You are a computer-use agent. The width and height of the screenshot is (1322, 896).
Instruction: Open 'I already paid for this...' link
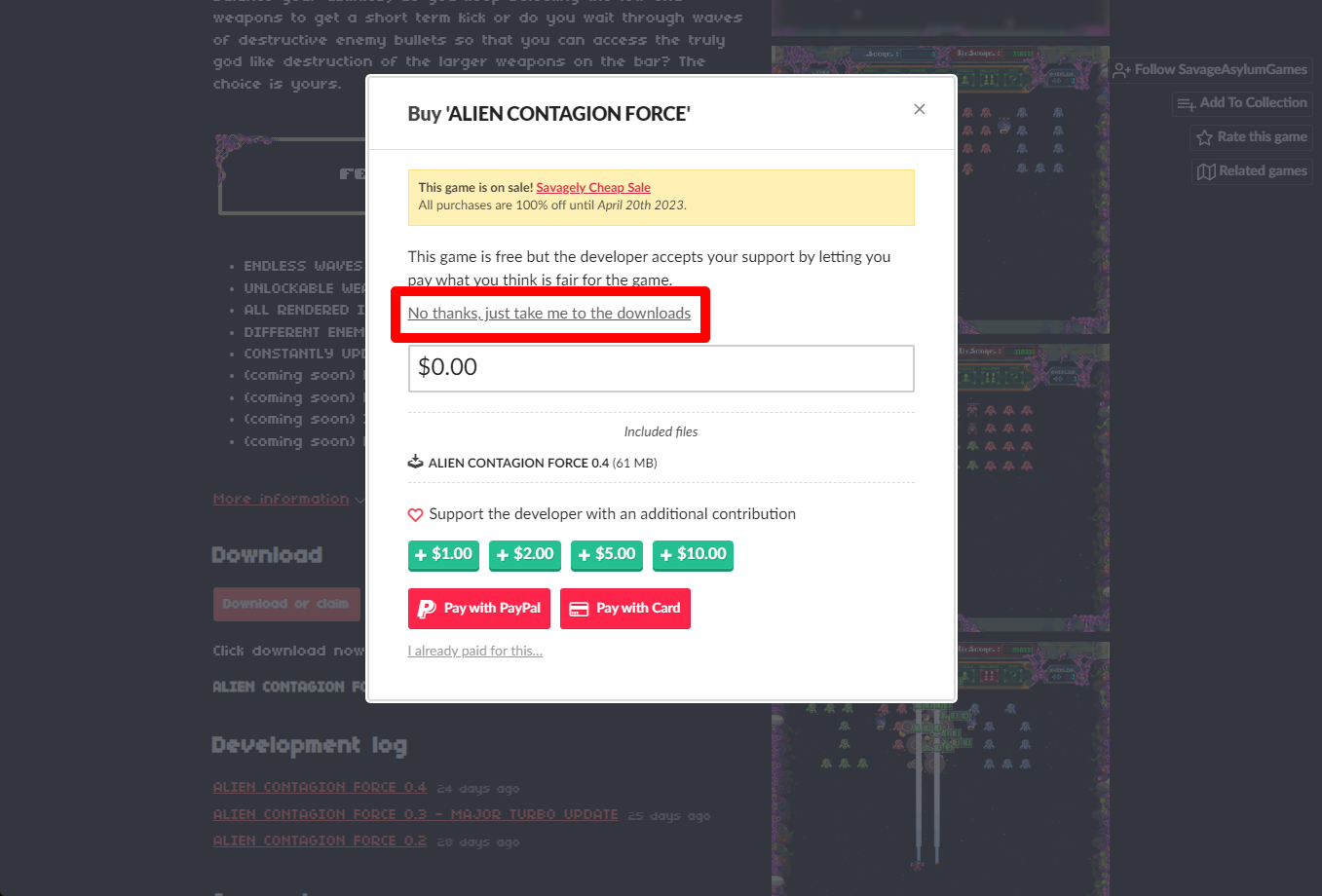(x=475, y=651)
